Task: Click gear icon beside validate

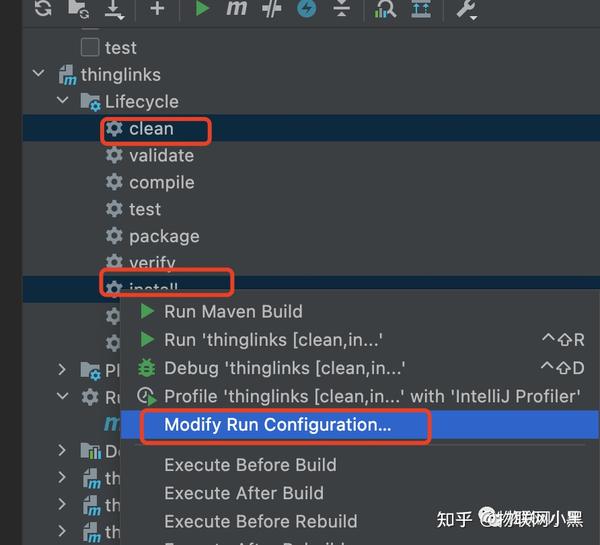Action: 114,155
